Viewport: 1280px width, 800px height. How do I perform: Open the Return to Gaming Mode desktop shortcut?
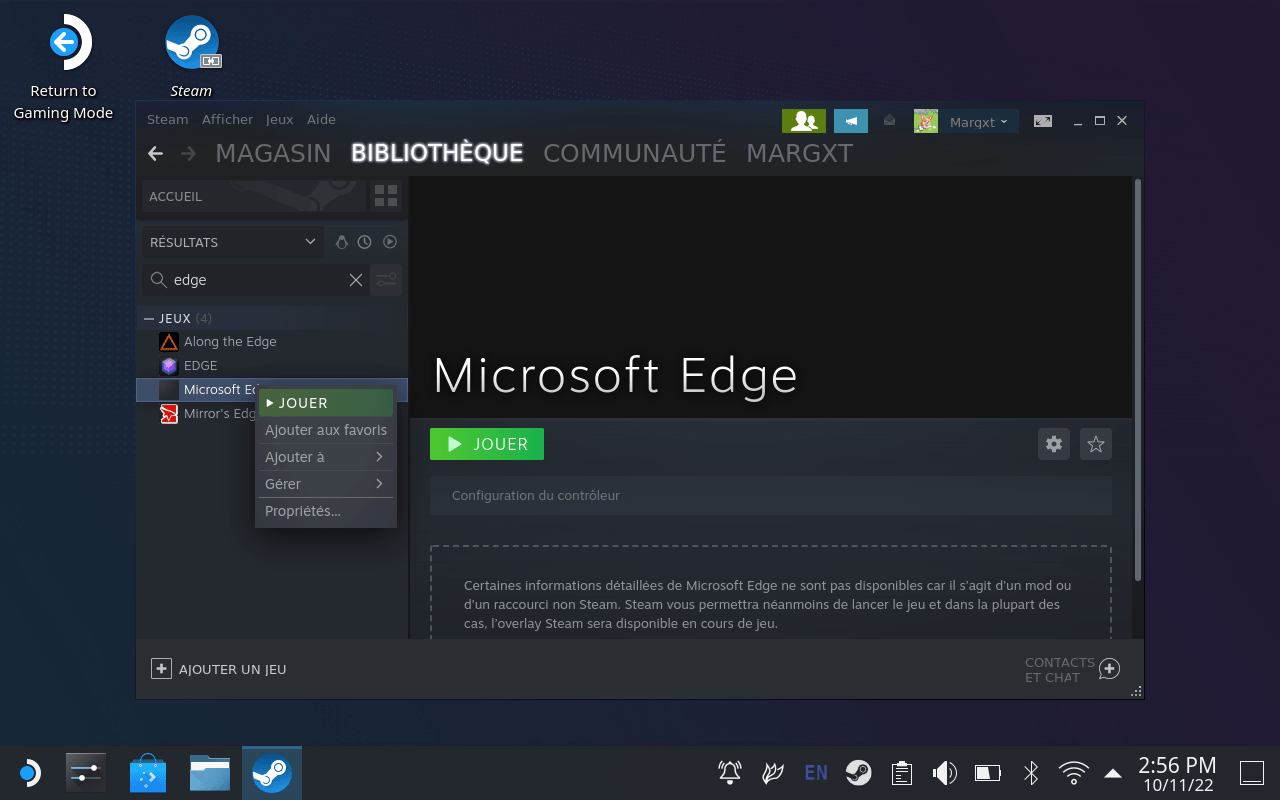coord(63,68)
